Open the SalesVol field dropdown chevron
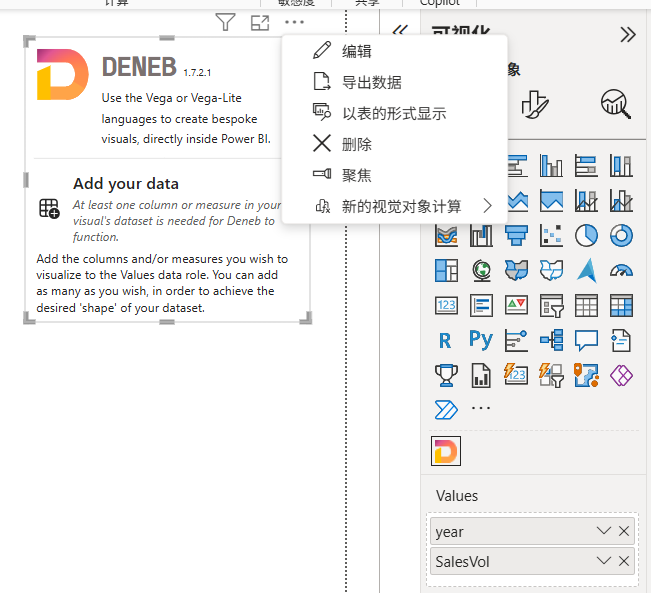The width and height of the screenshot is (651, 593). pos(604,561)
